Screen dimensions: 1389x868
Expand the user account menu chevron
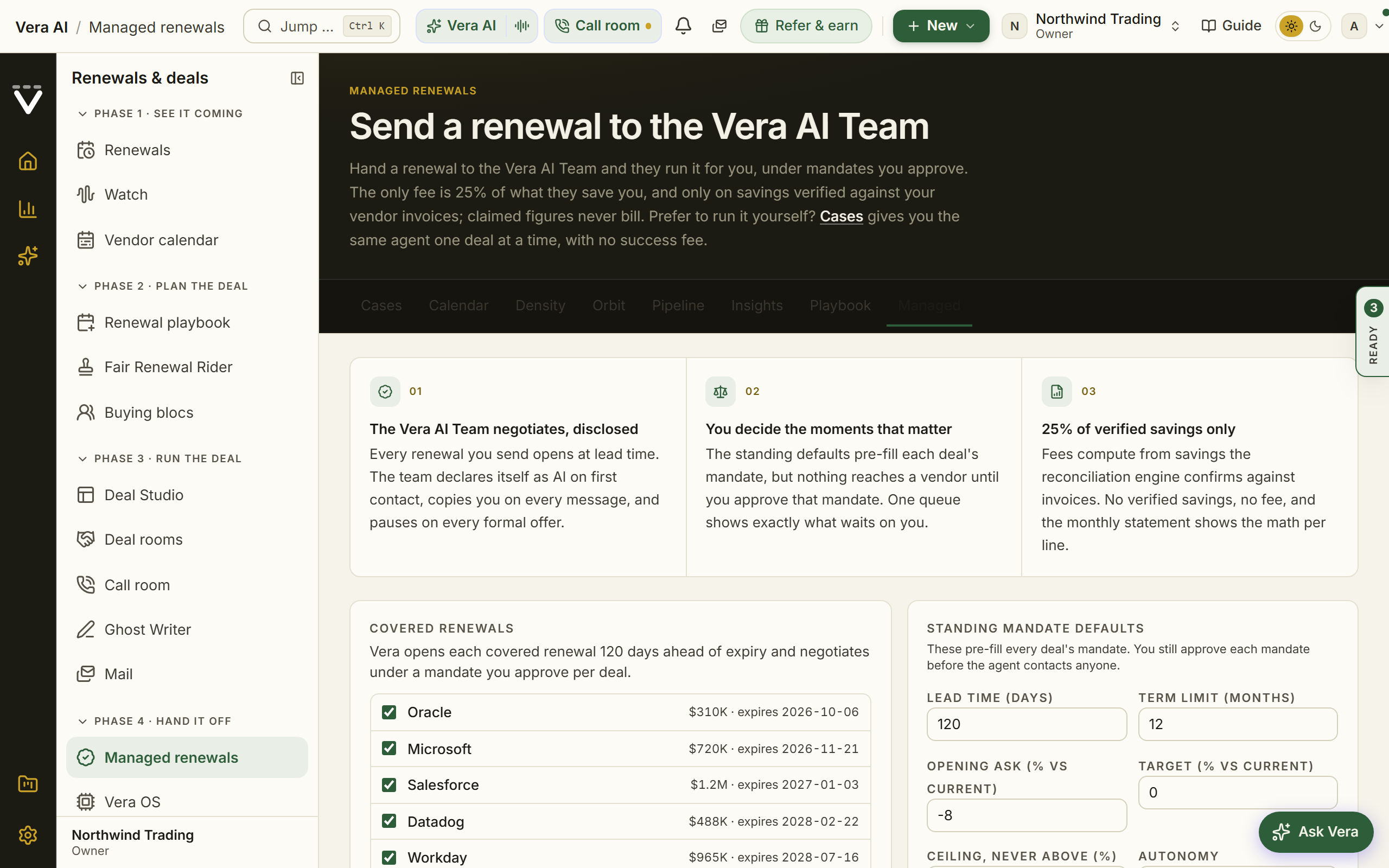tap(1379, 26)
